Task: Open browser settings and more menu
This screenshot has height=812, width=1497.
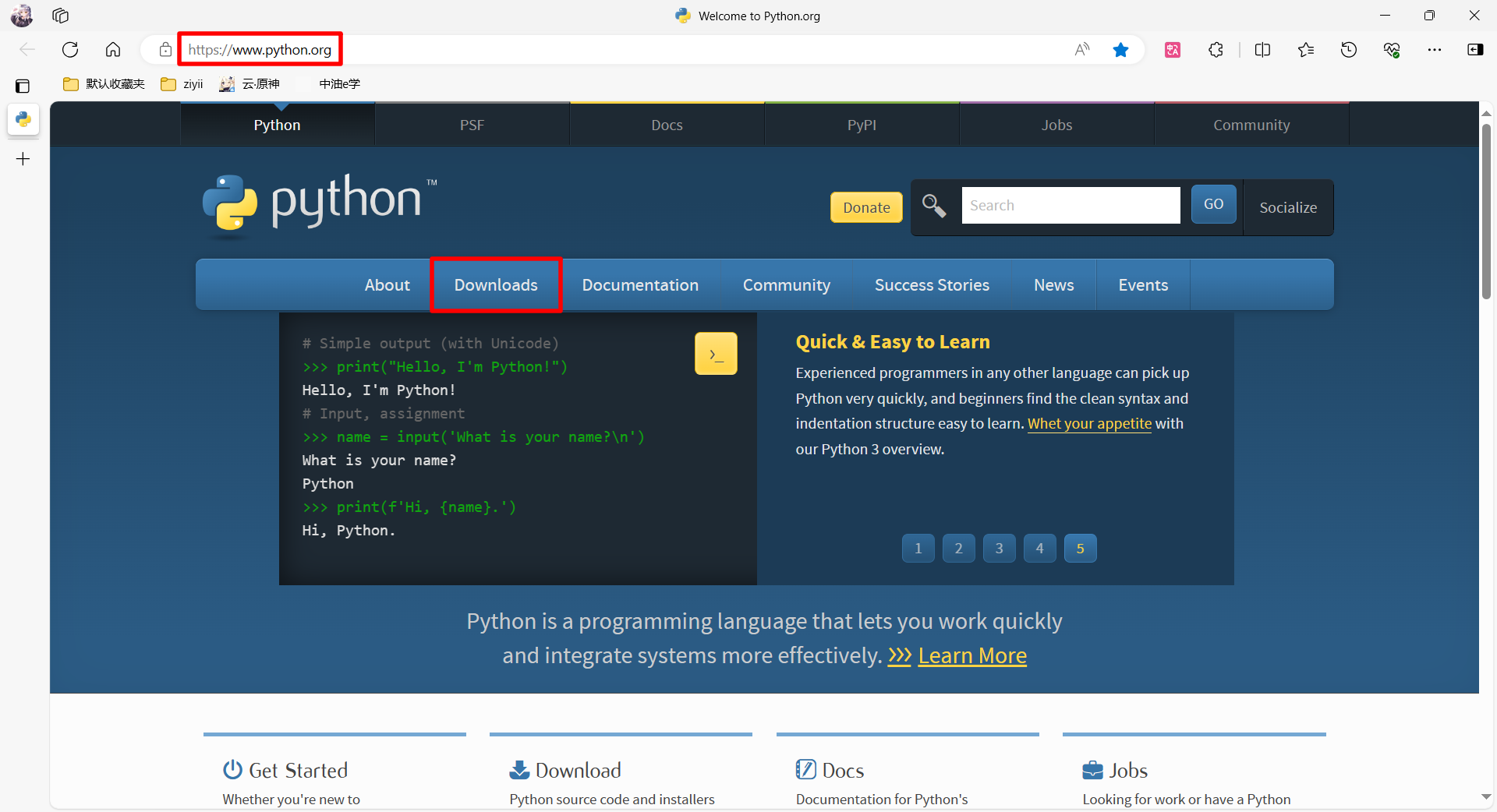Action: coord(1434,50)
